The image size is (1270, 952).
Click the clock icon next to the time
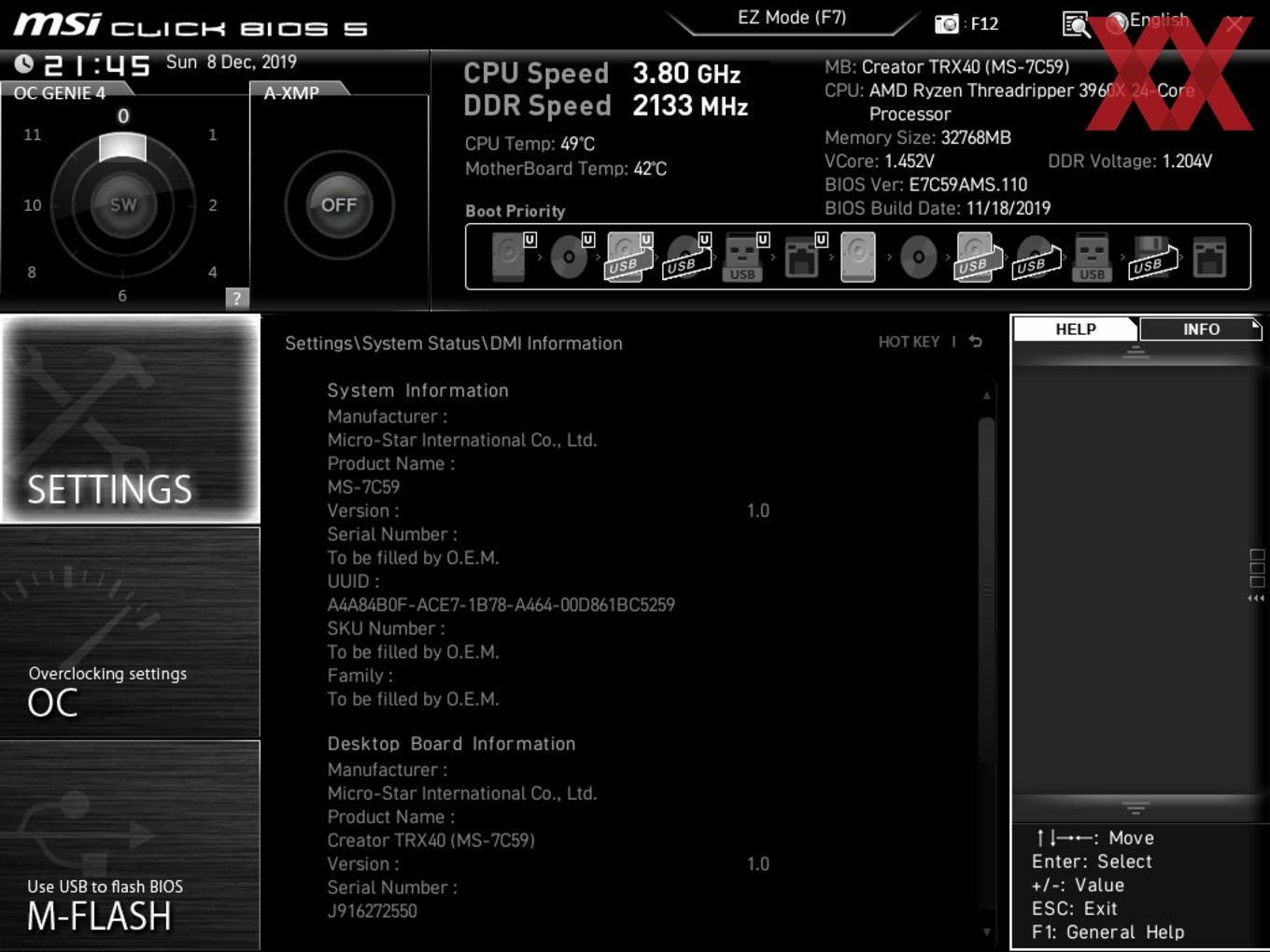(24, 63)
